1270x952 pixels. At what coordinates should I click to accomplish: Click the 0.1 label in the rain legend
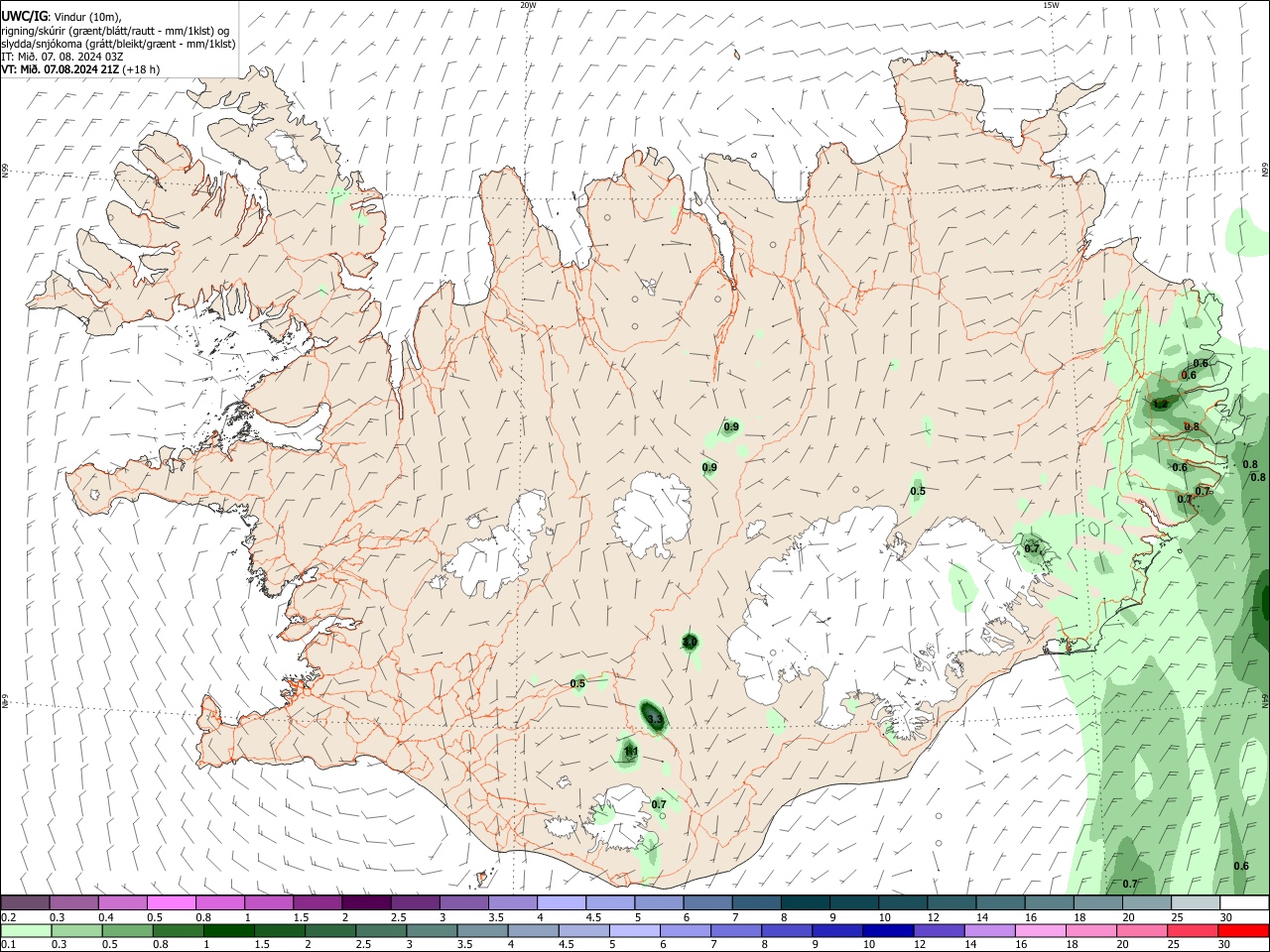9,944
